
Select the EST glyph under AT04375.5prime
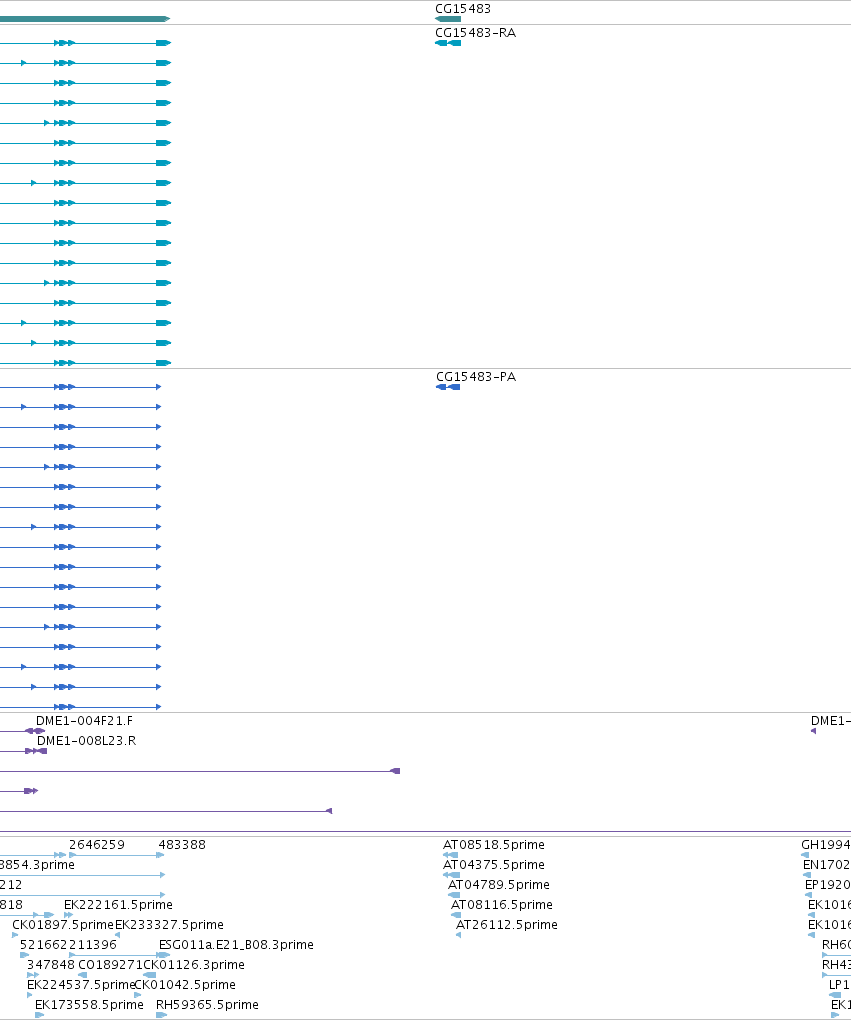click(451, 875)
